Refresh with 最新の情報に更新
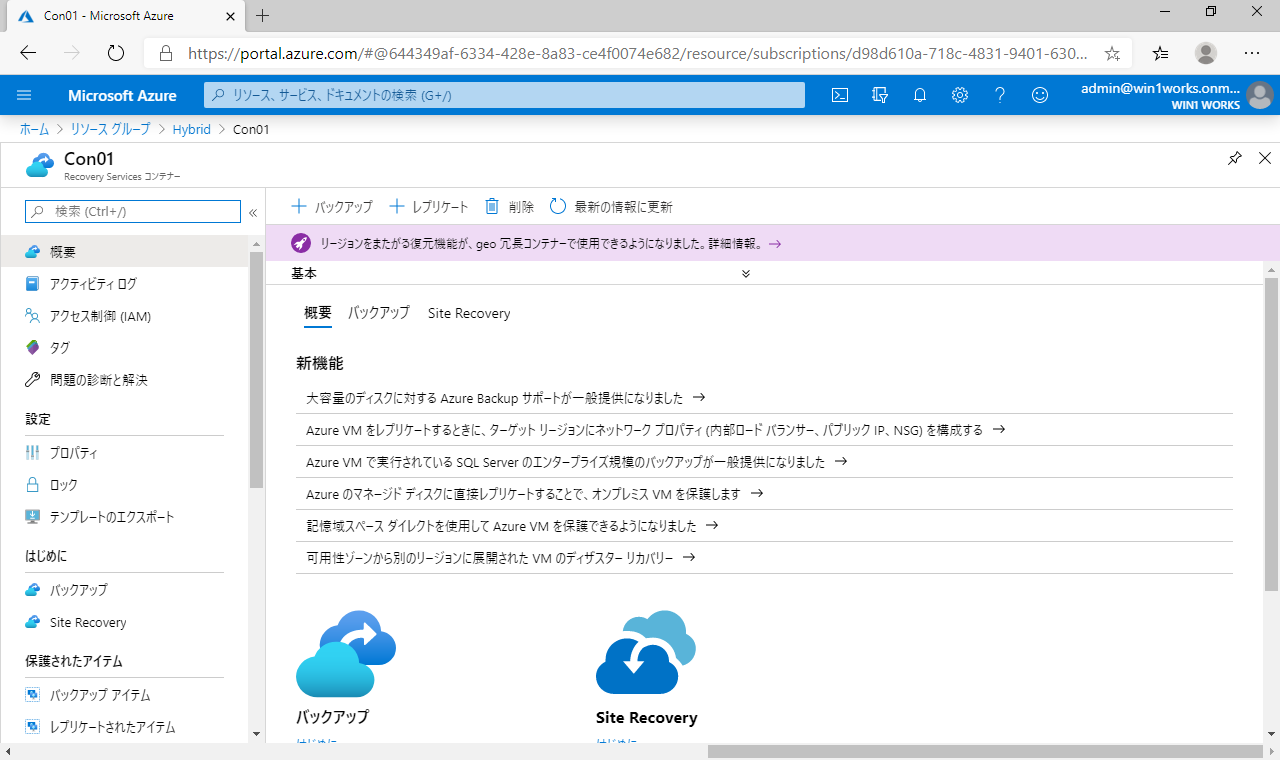Viewport: 1280px width, 760px height. tap(611, 207)
